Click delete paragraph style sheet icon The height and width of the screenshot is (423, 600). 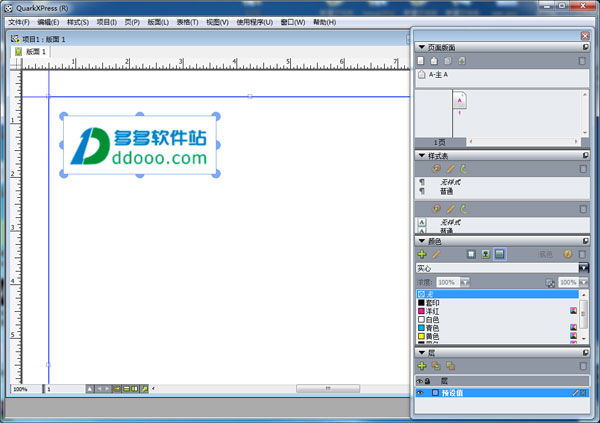(583, 169)
